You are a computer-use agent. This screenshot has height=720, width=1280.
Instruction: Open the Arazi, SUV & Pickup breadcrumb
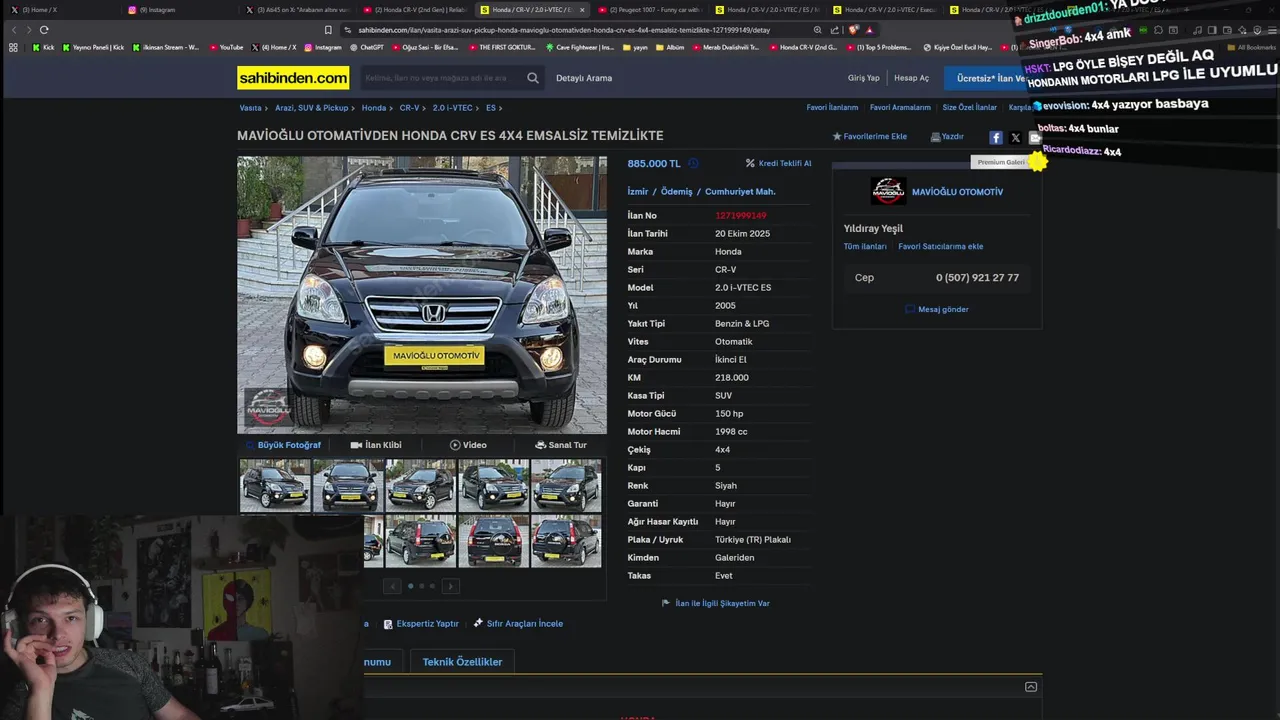[312, 108]
